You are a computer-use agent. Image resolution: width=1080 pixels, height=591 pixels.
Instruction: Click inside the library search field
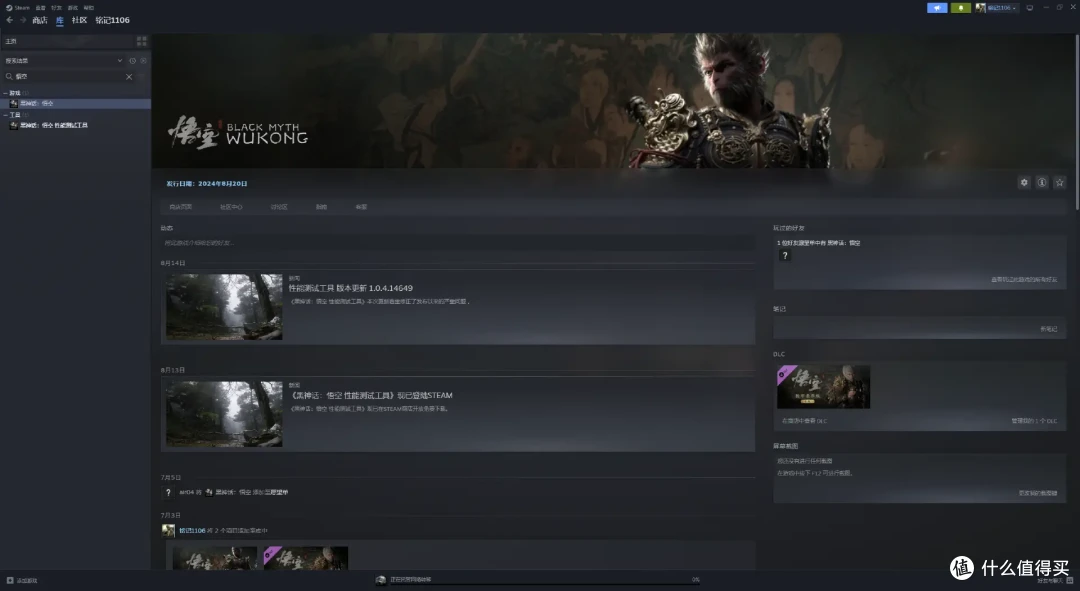tap(69, 76)
